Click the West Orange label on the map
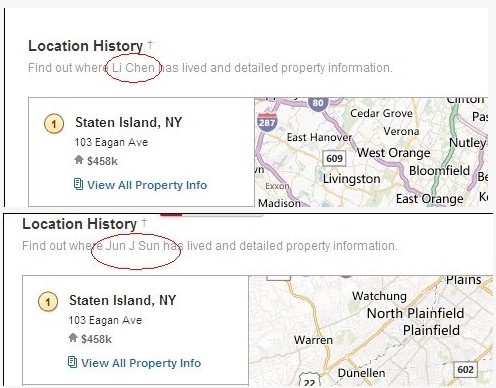The image size is (496, 388). tap(393, 153)
